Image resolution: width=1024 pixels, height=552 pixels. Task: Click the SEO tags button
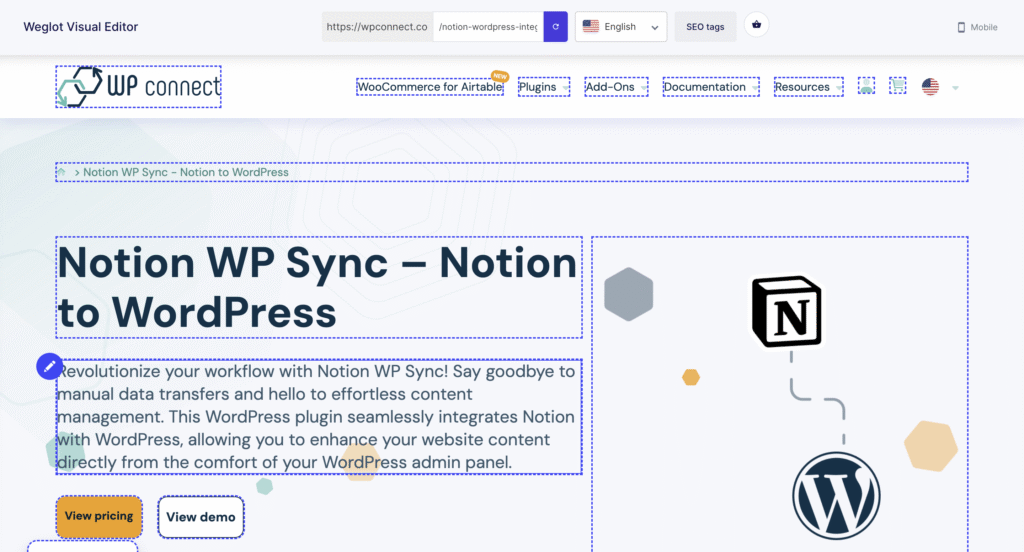(x=705, y=27)
